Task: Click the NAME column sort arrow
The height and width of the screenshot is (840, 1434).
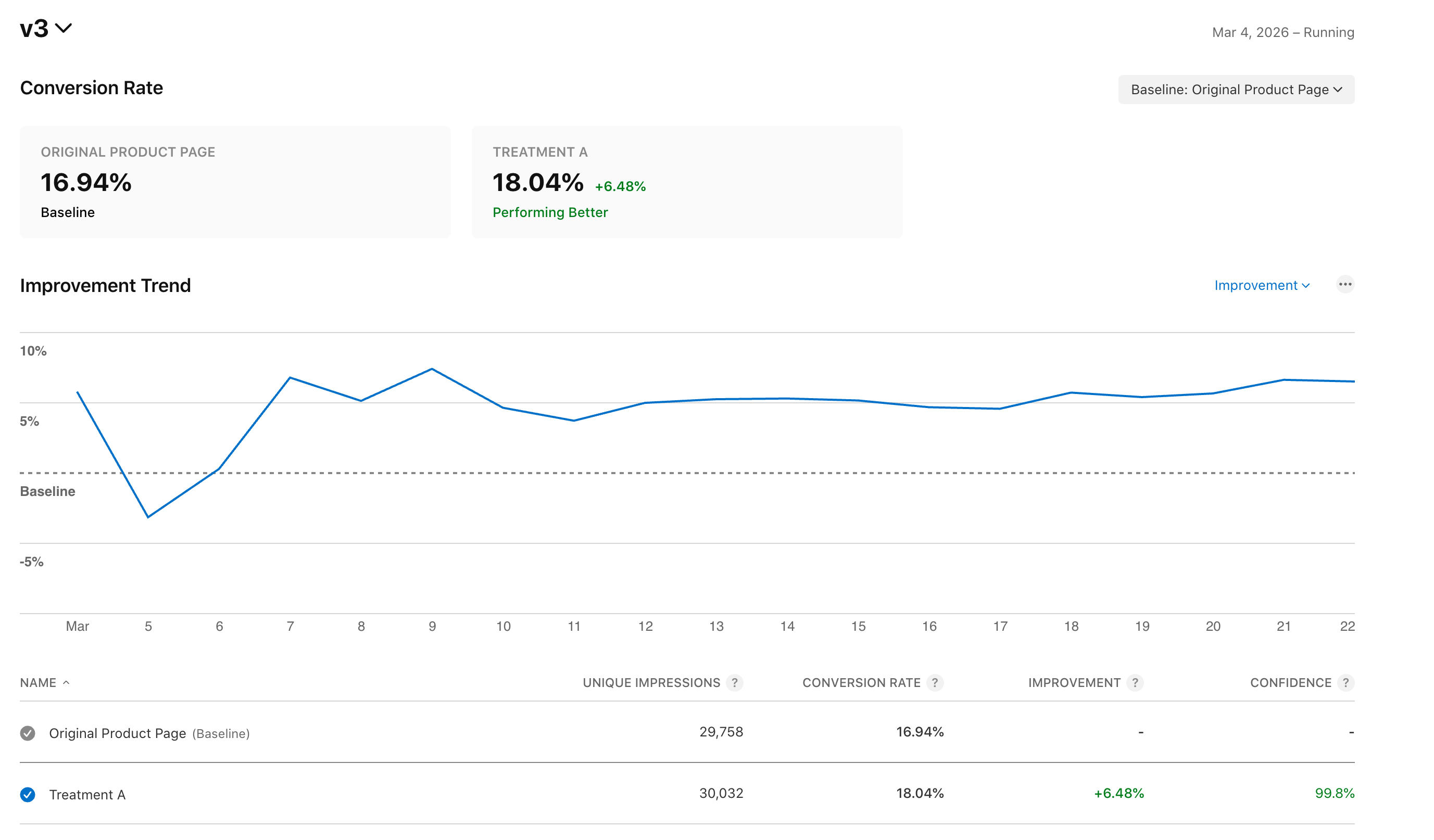Action: click(66, 682)
